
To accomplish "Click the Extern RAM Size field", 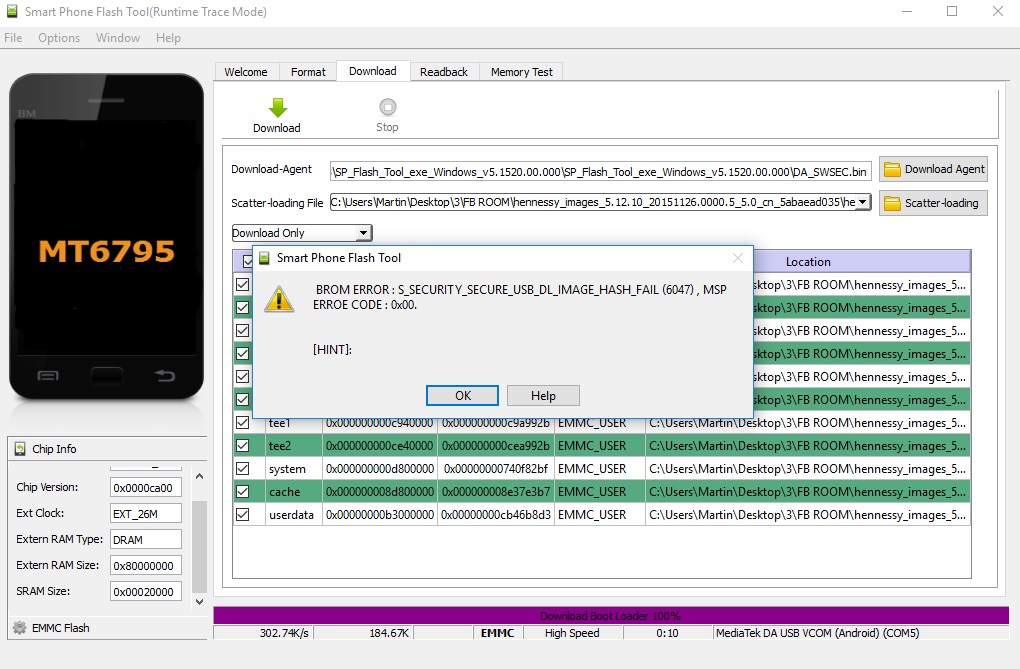I will [x=146, y=566].
